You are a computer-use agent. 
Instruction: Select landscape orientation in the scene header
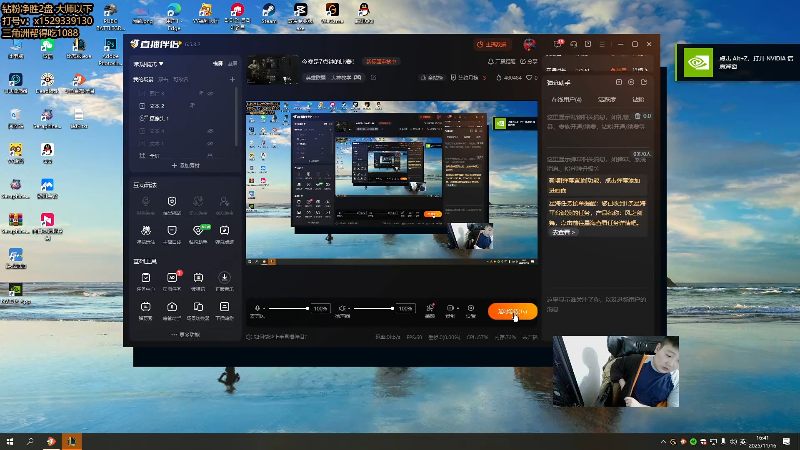(x=218, y=64)
